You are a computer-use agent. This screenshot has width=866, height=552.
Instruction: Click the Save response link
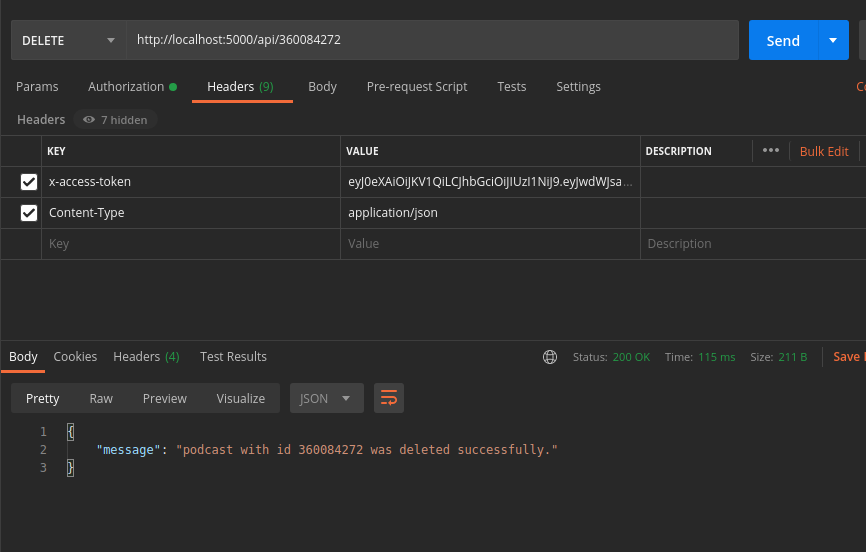click(849, 357)
